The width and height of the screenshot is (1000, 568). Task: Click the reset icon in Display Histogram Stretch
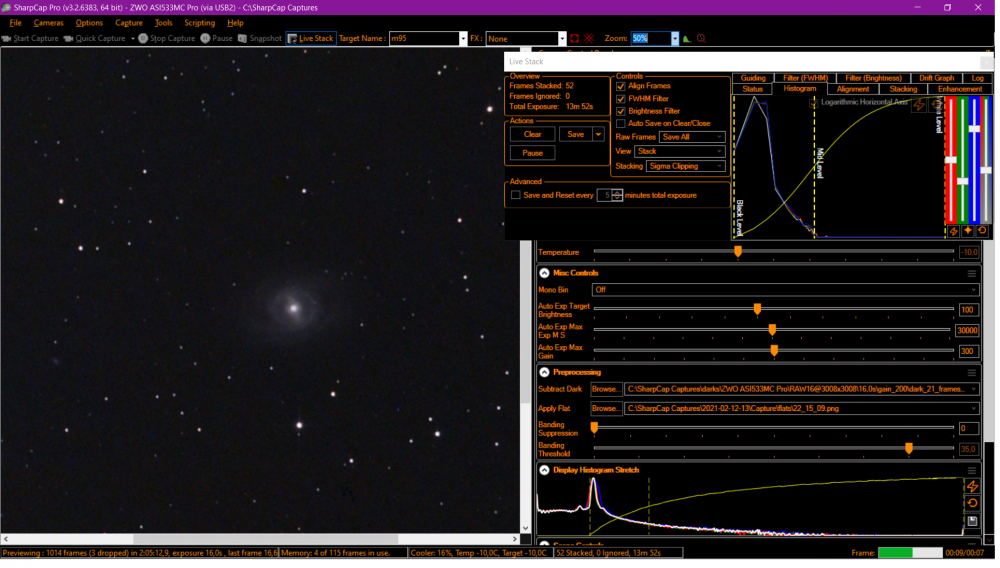972,504
